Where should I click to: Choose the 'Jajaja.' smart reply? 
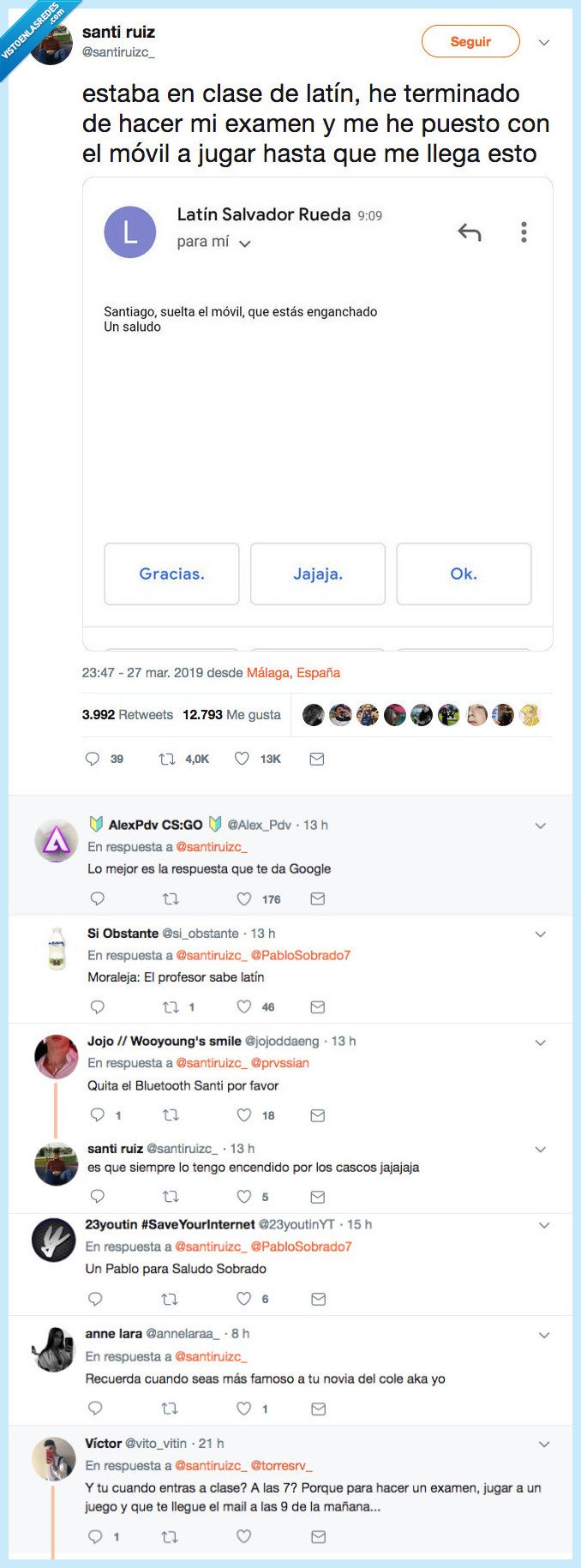point(318,574)
